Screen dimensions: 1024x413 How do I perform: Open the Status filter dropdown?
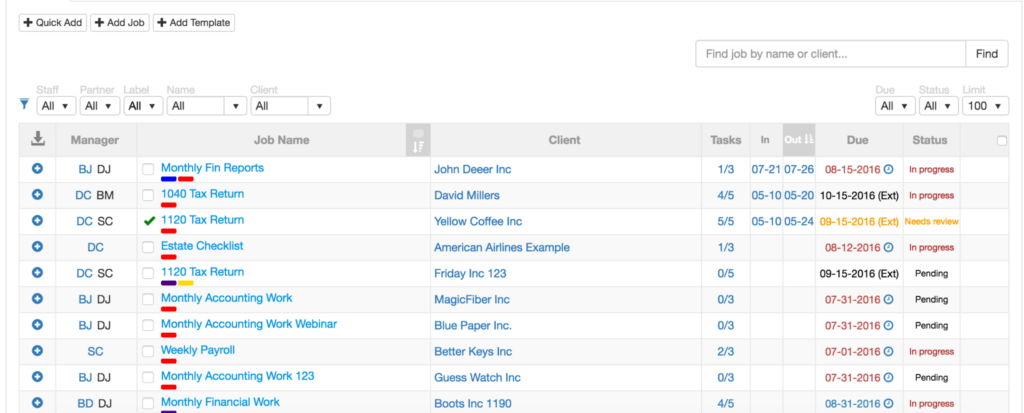pos(938,105)
